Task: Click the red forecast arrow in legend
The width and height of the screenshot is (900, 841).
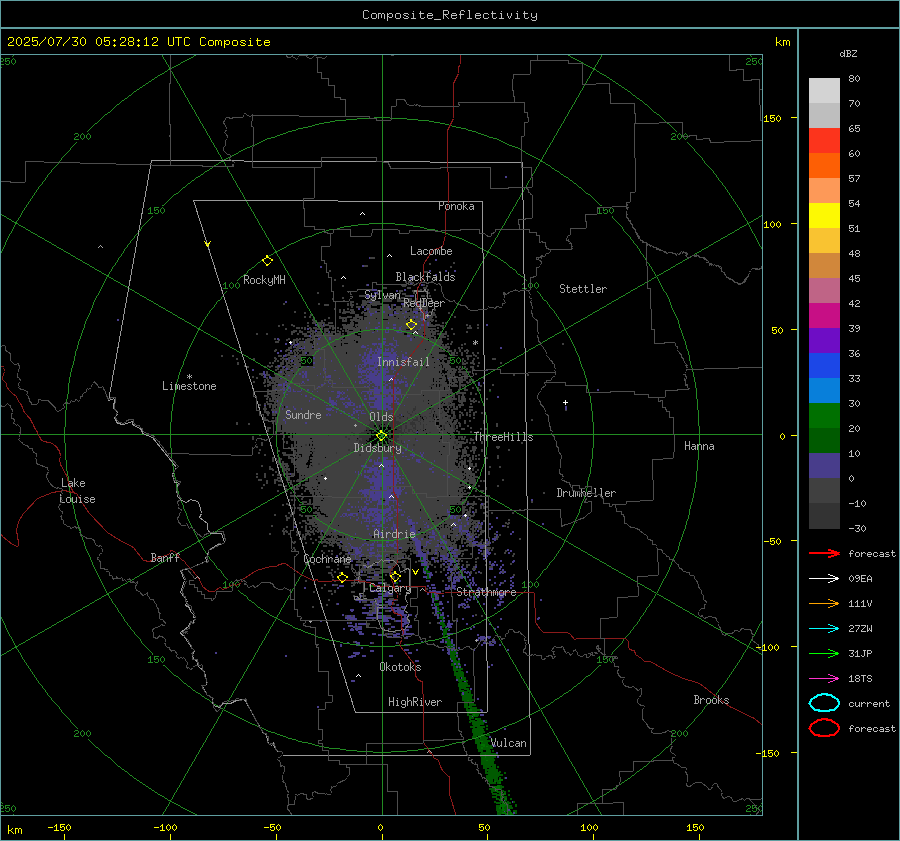Action: (824, 553)
